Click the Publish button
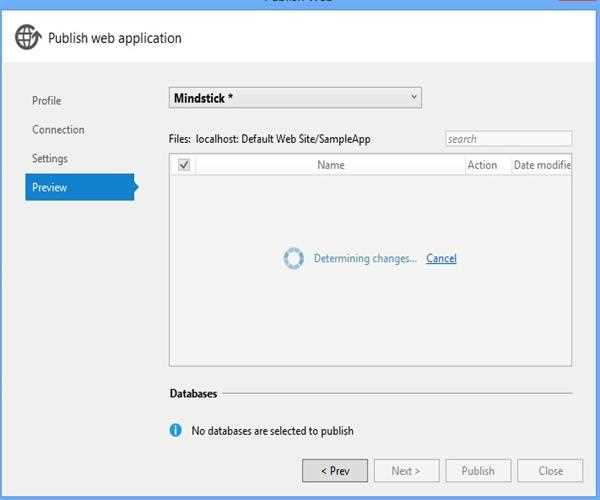Image resolution: width=600 pixels, height=500 pixels. click(x=478, y=470)
